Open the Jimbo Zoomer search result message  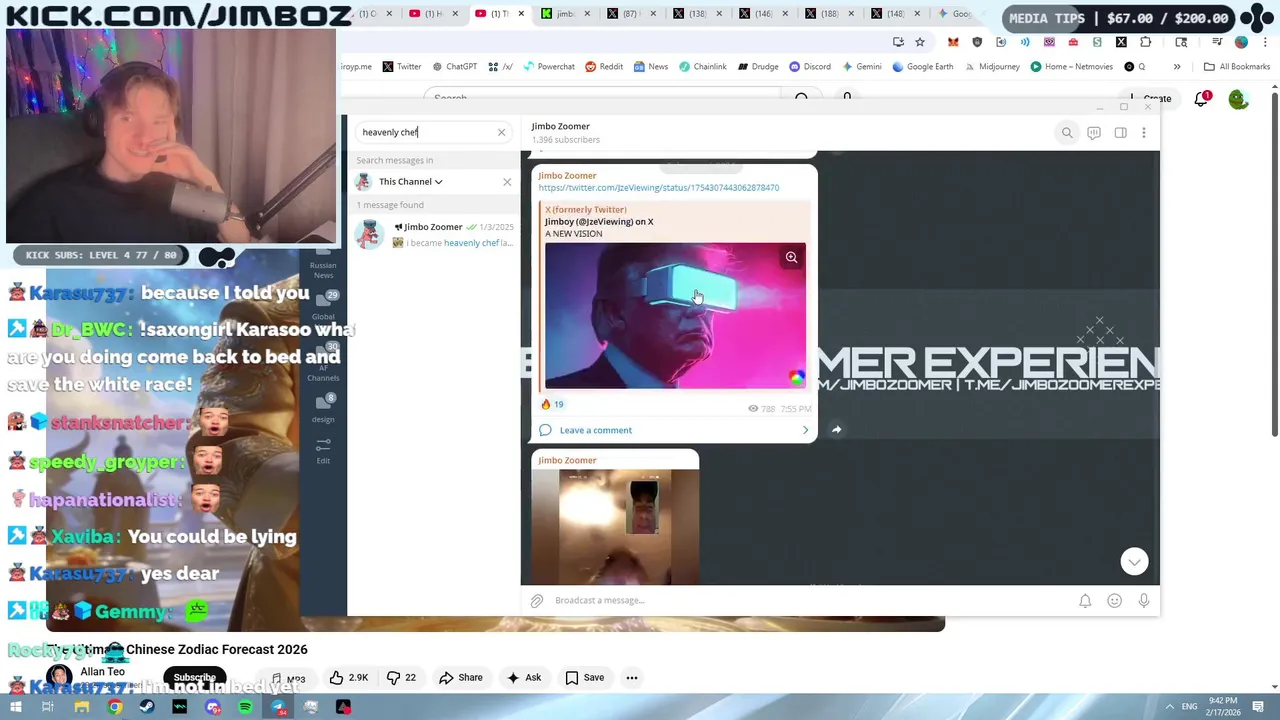coord(434,234)
